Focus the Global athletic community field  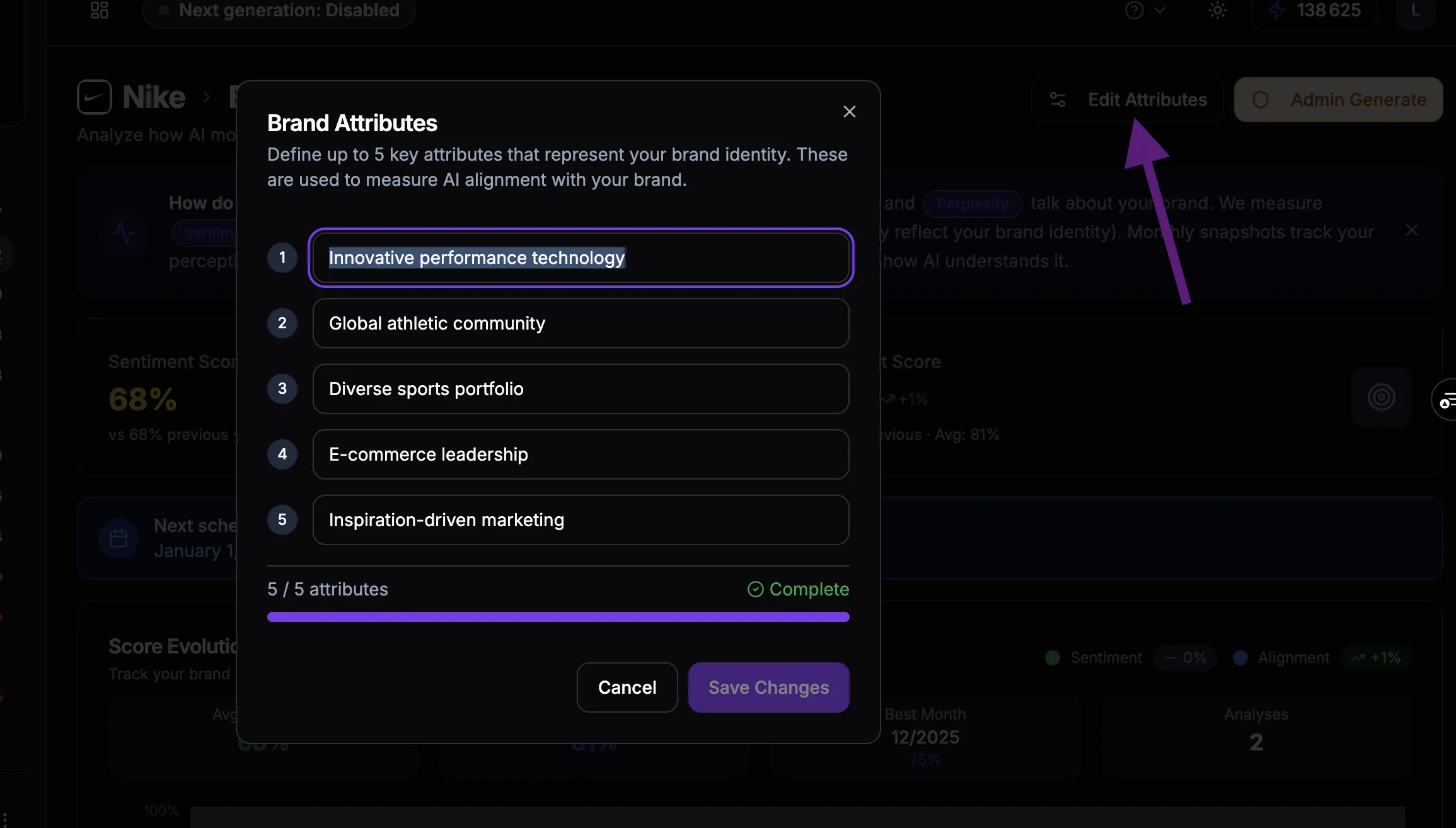pyautogui.click(x=581, y=323)
